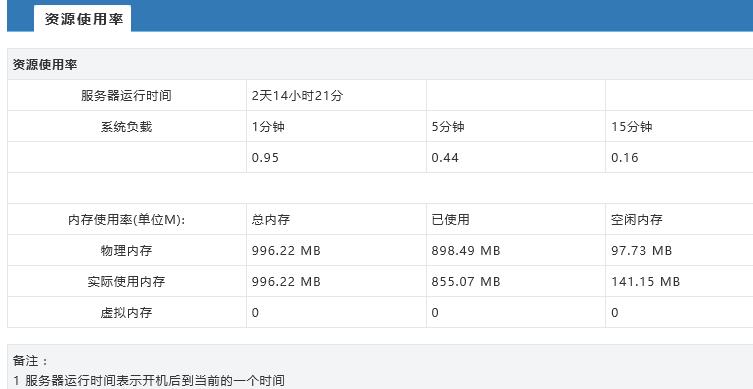
Task: Click the 总内存 column header
Action: (271, 219)
